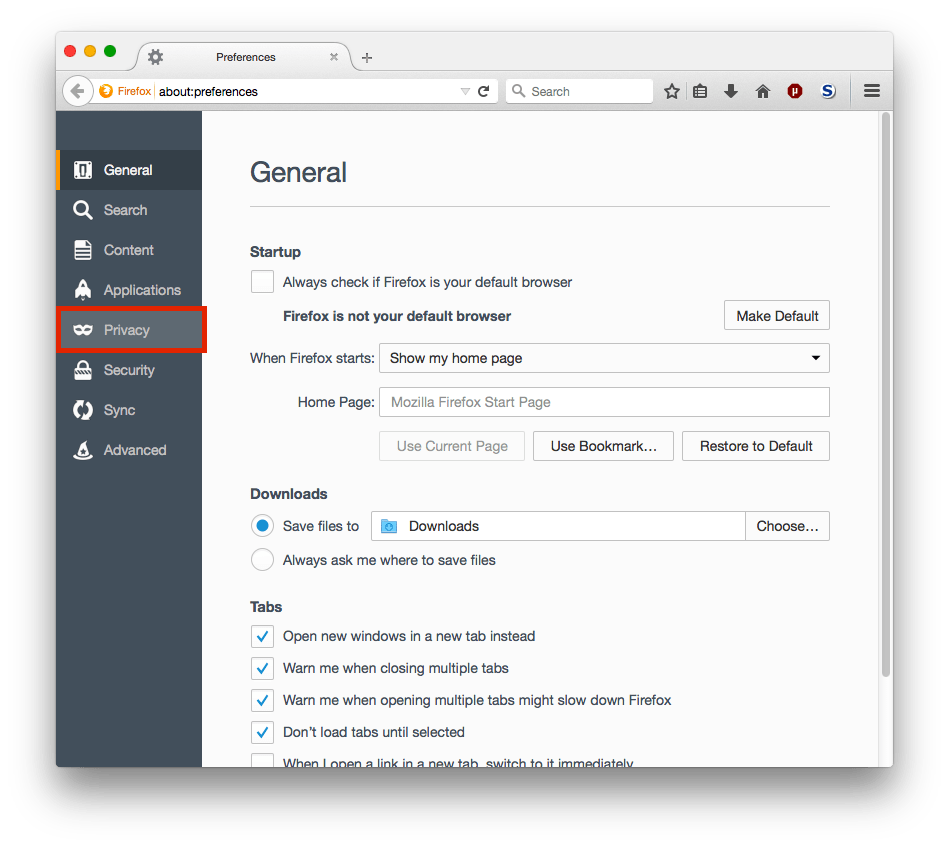Reload the page with the refresh icon
This screenshot has width=949, height=847.
tap(484, 91)
